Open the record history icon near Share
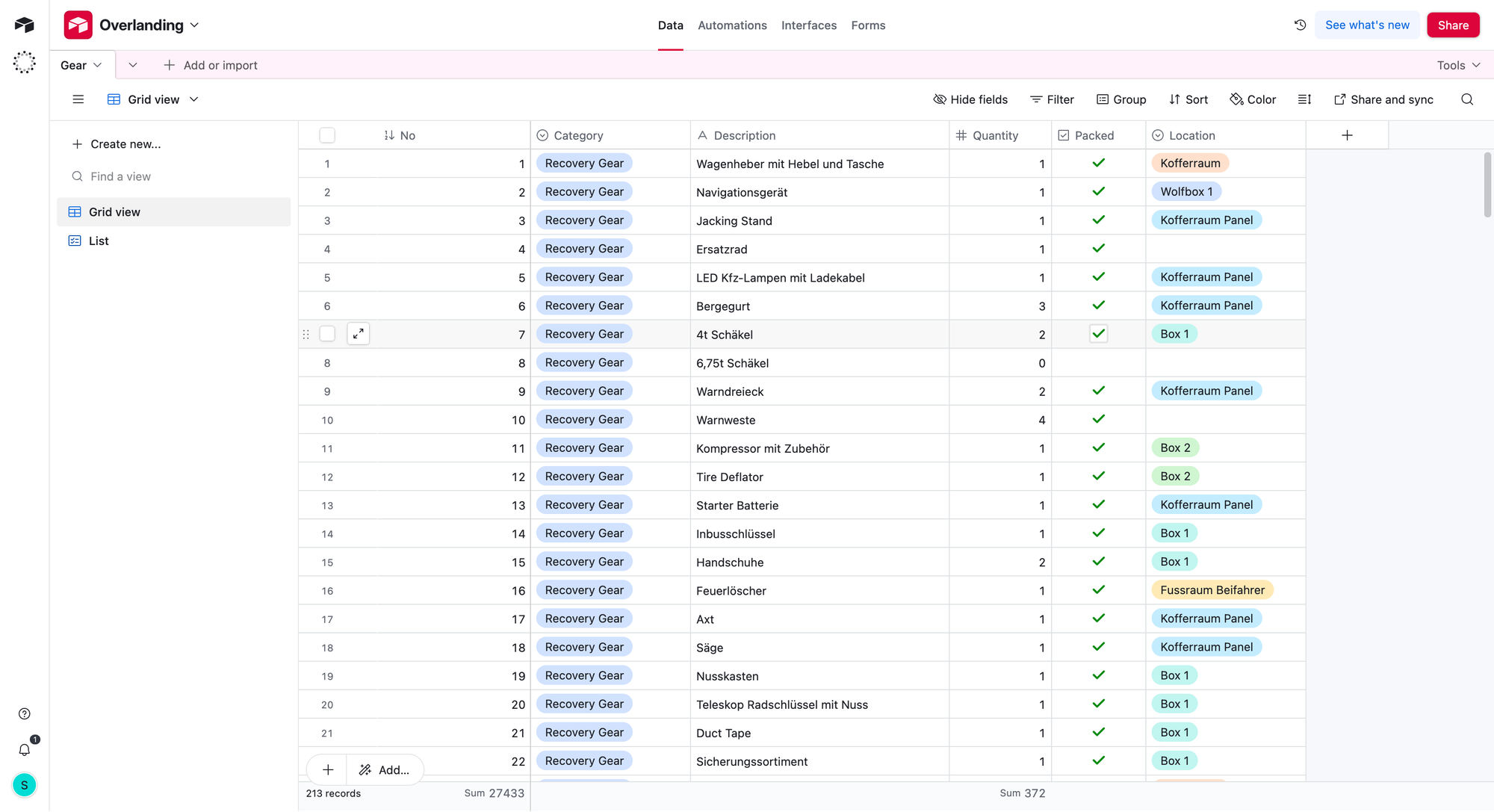The image size is (1494, 812). pos(1300,25)
